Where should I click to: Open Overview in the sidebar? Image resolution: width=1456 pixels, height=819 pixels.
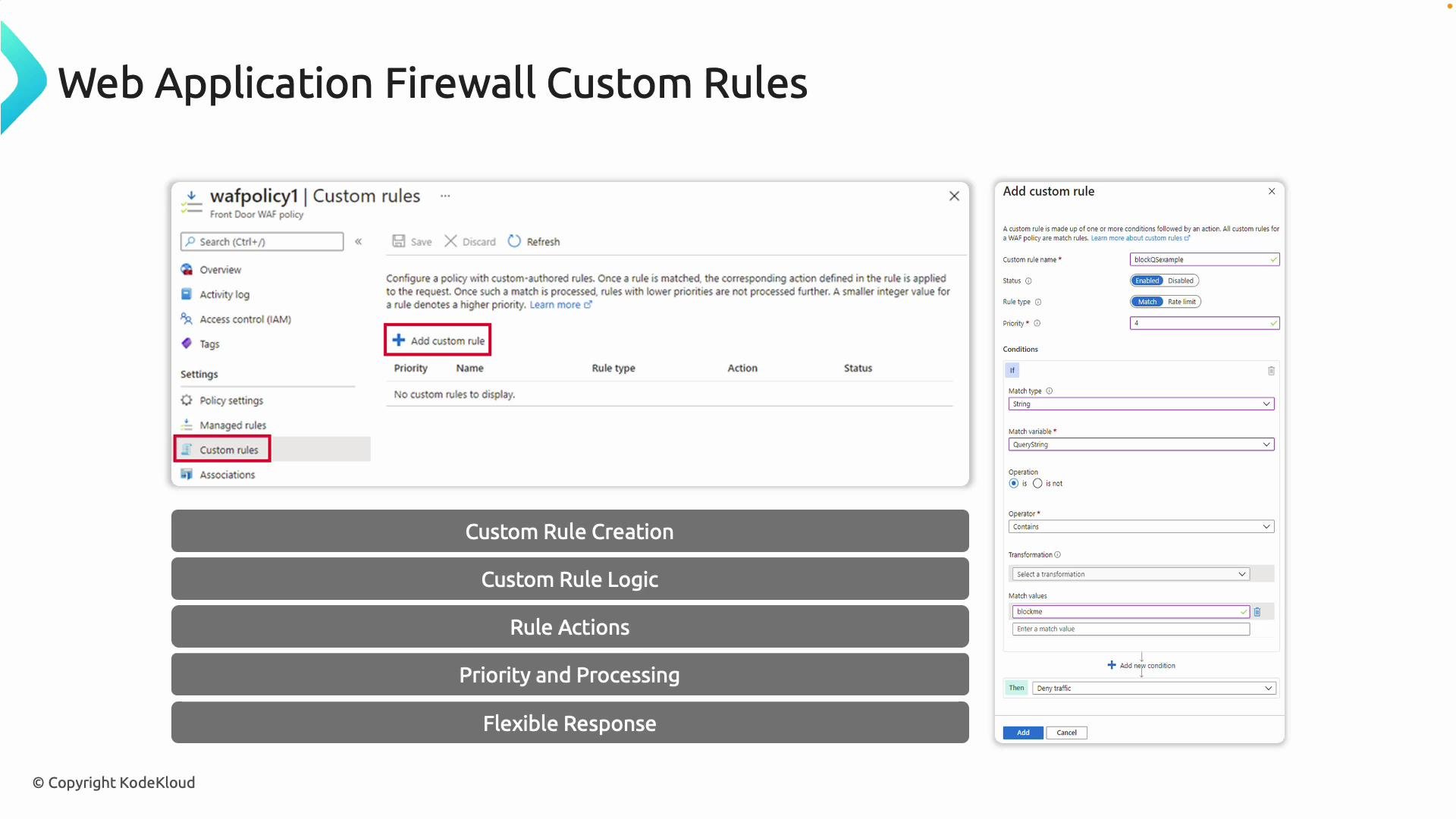click(221, 270)
